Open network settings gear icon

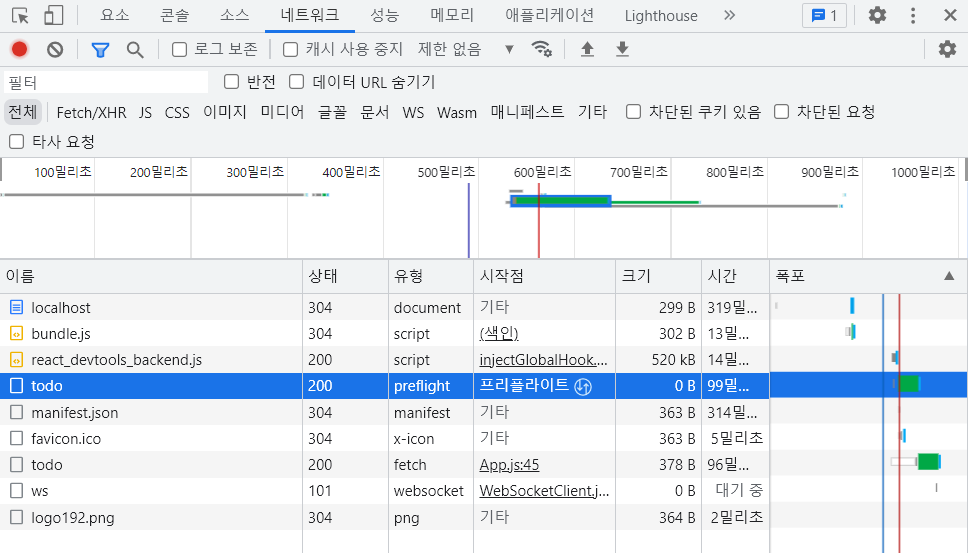[x=947, y=49]
